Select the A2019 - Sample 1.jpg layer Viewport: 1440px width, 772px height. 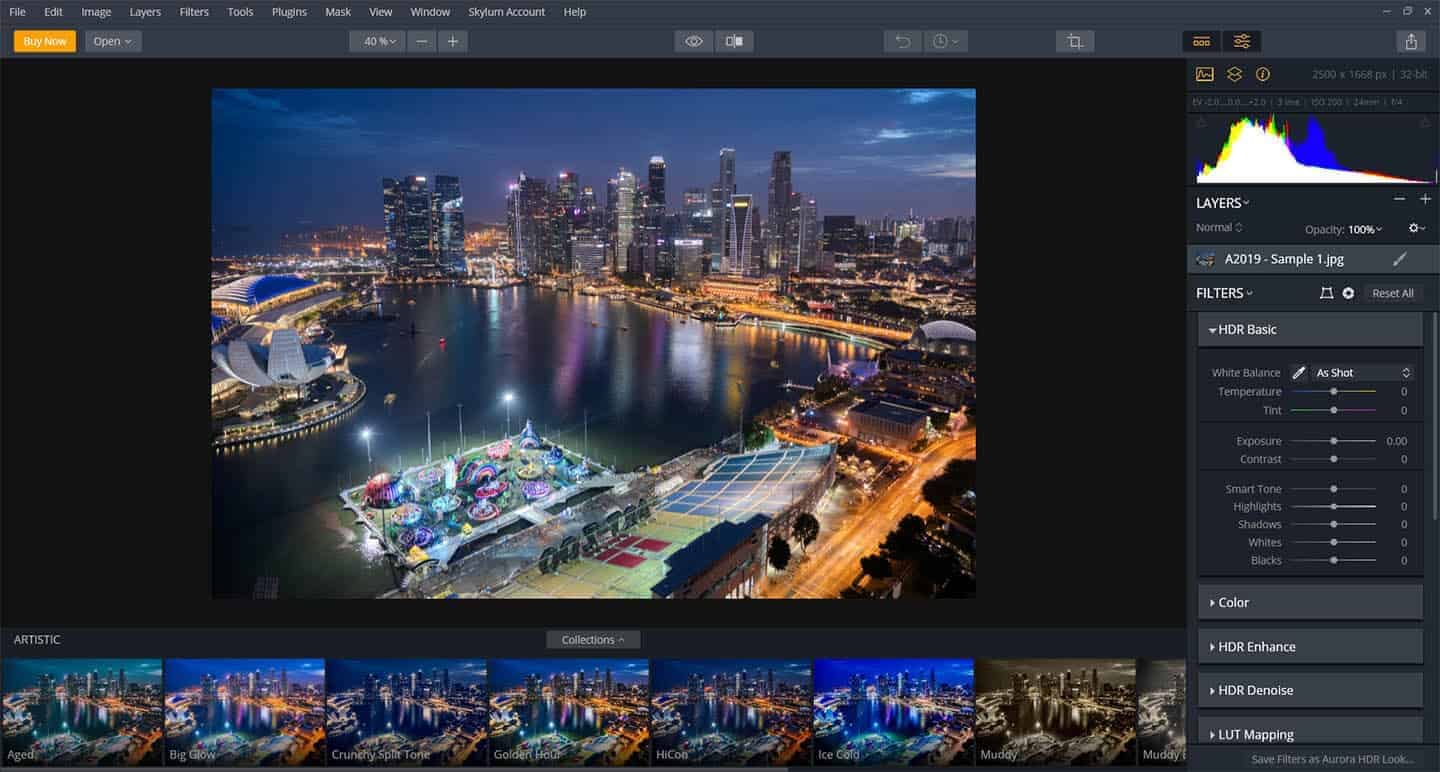click(x=1313, y=259)
